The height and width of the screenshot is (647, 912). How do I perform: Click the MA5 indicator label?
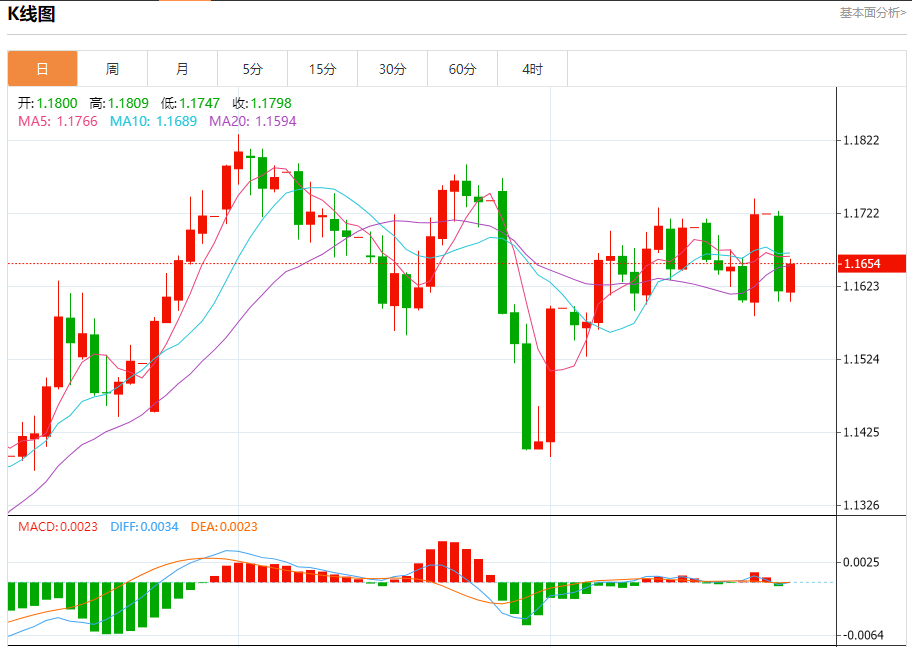point(58,121)
